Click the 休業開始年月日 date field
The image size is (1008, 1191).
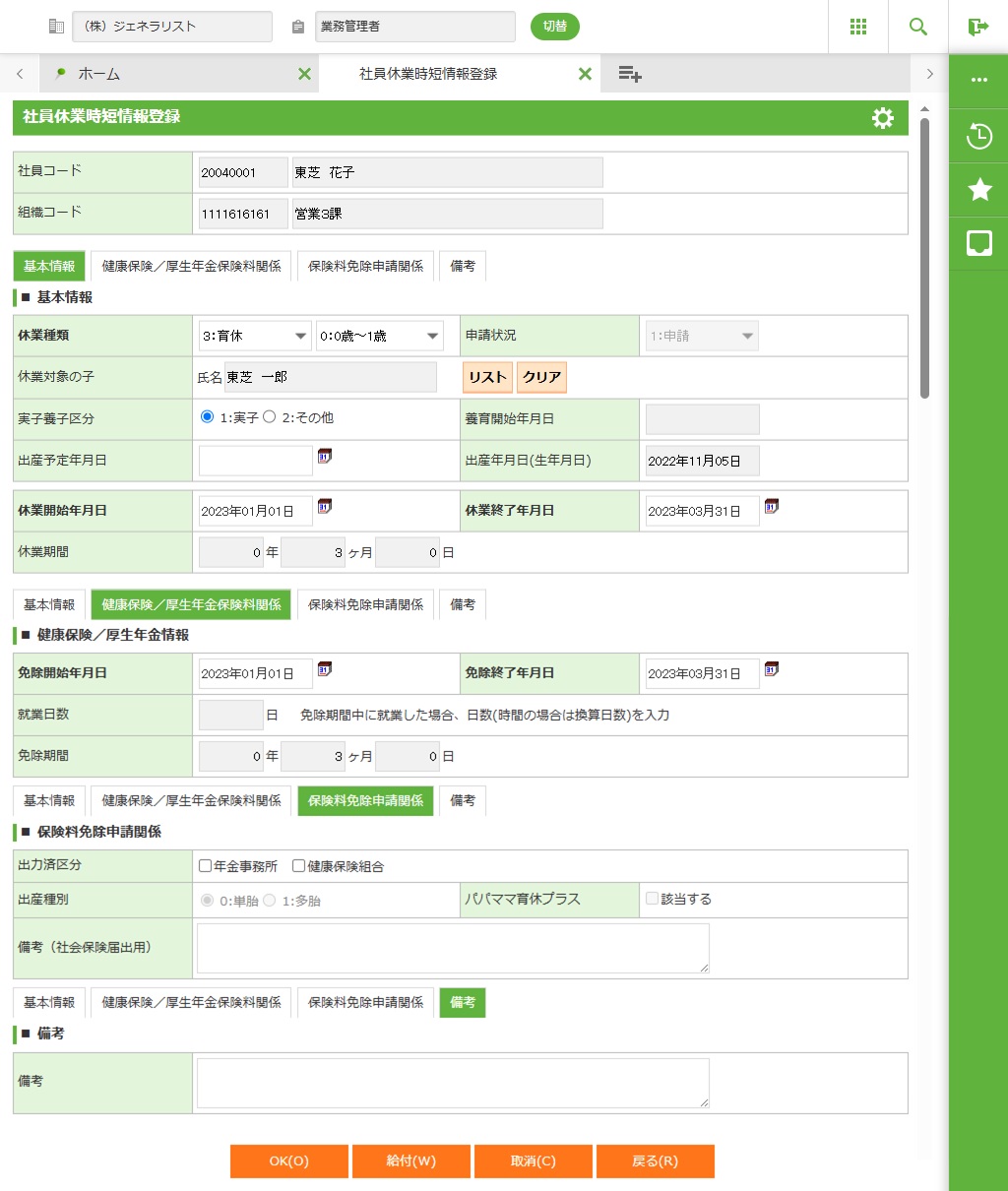(x=256, y=511)
